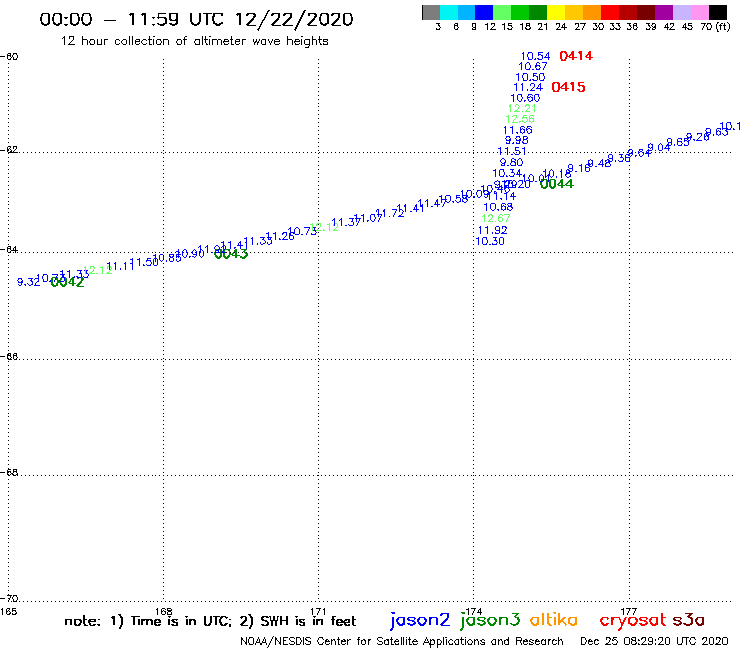Click the green wave height value '12.67'
740x650 pixels.
(x=496, y=219)
